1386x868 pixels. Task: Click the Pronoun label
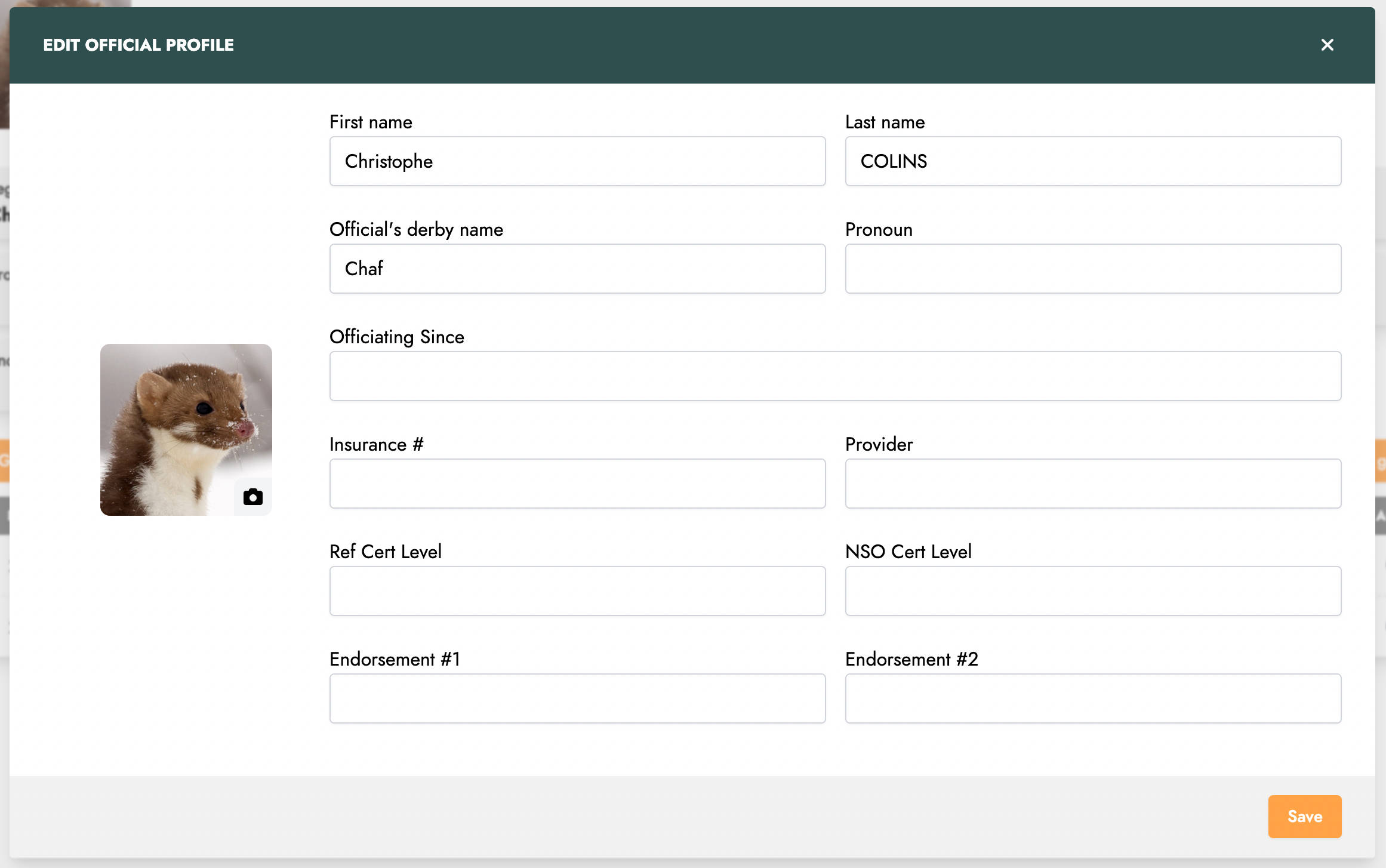(x=879, y=230)
